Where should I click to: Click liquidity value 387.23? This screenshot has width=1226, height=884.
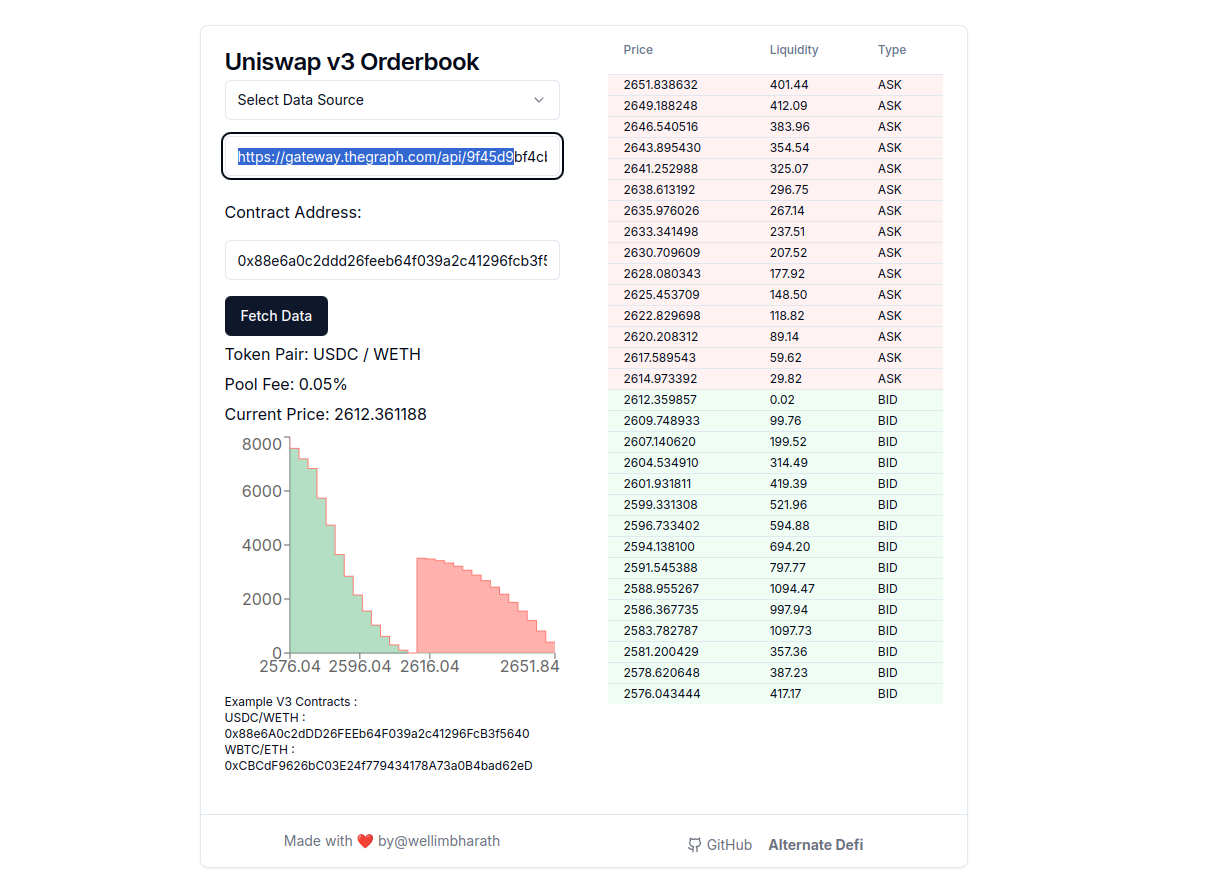pos(788,673)
